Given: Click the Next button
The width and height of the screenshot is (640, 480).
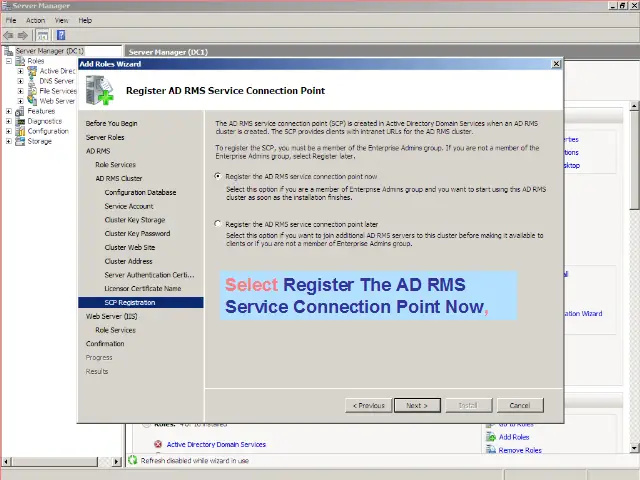Looking at the screenshot, I should pos(417,405).
